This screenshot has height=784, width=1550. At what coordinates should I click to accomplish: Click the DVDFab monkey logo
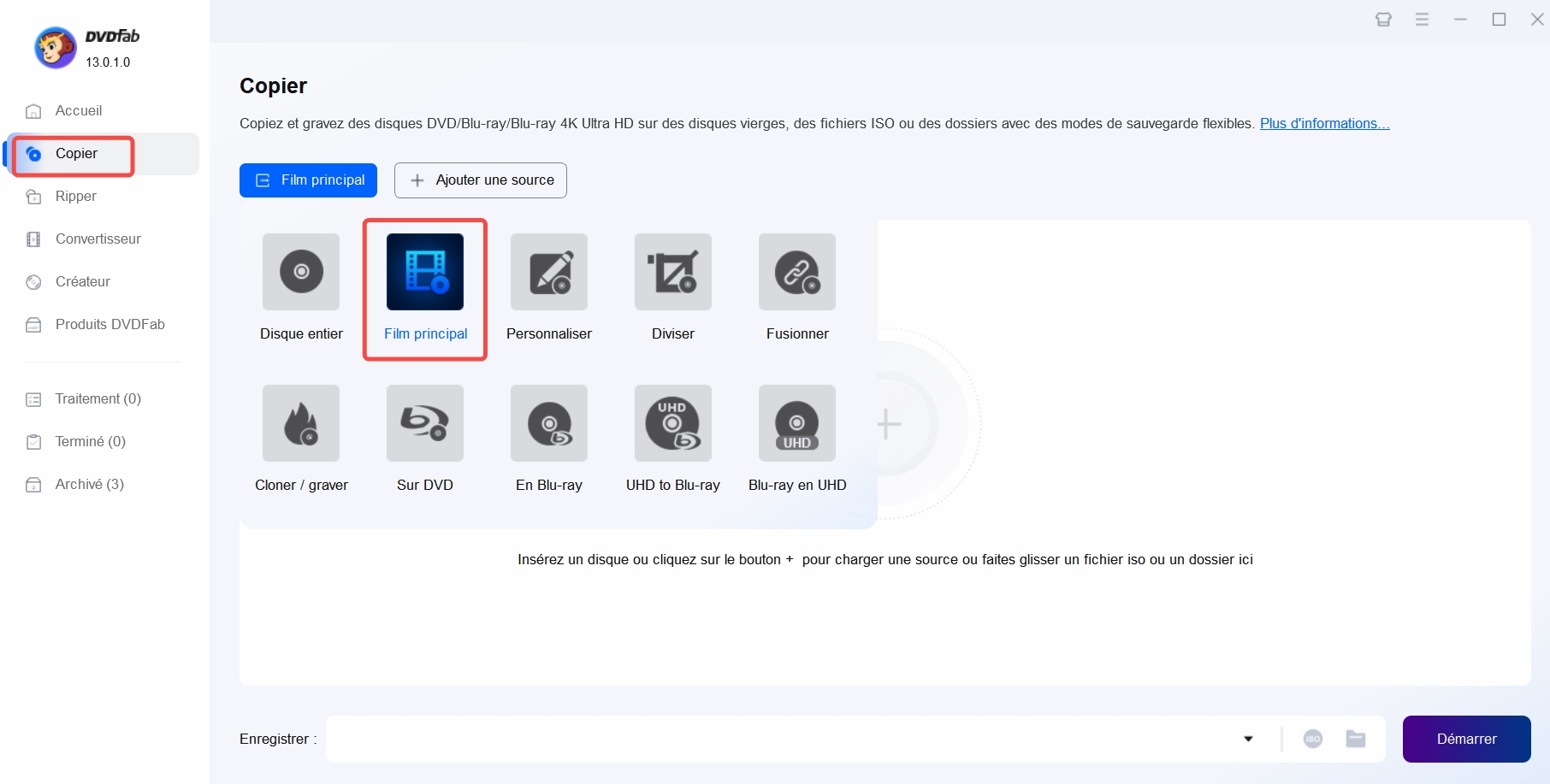55,48
